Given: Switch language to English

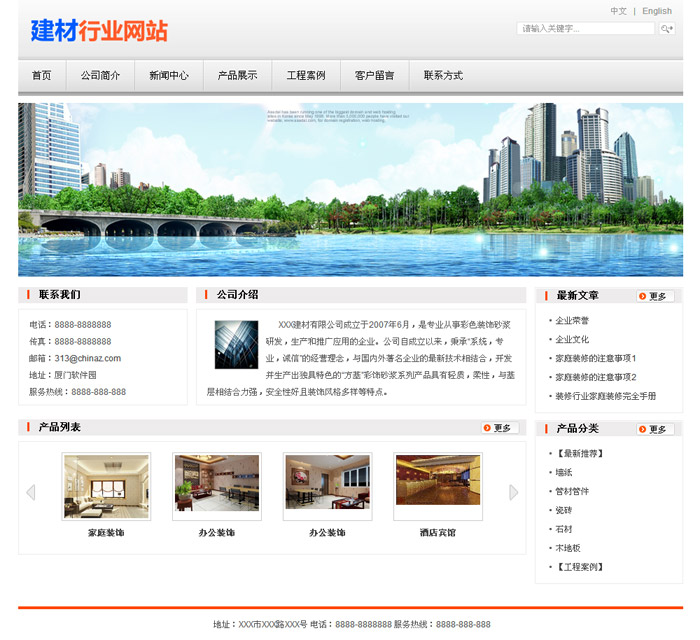Looking at the screenshot, I should [657, 11].
